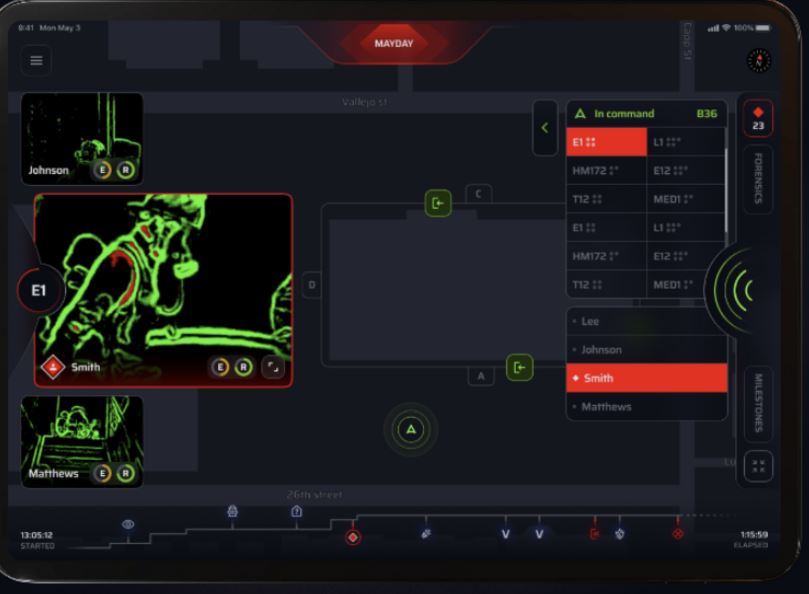Viewport: 809px width, 594px height.
Task: Open the Milestones side tab
Action: [758, 403]
